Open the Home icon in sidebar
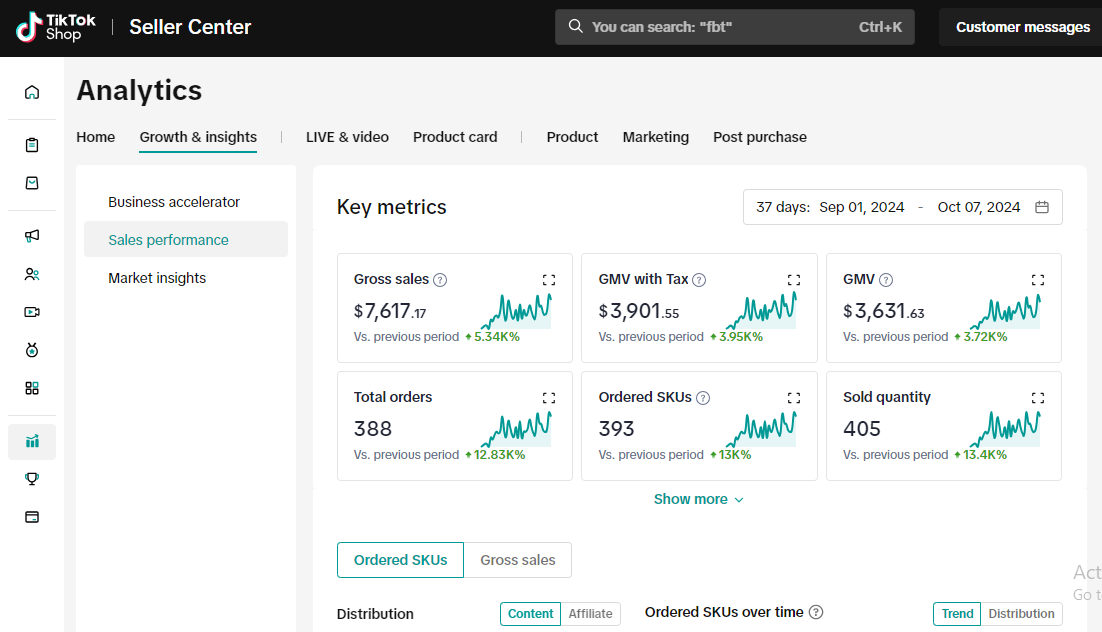This screenshot has height=632, width=1102. pyautogui.click(x=32, y=92)
